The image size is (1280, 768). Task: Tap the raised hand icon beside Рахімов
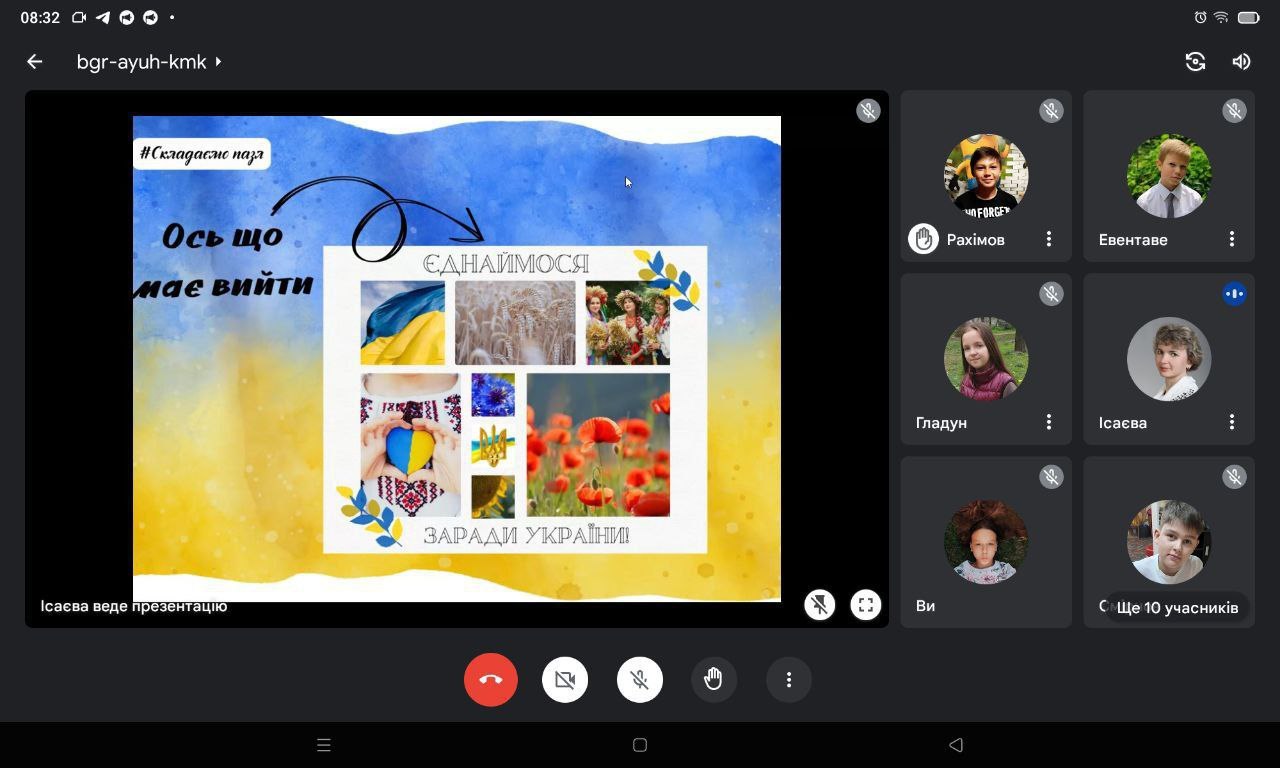923,239
